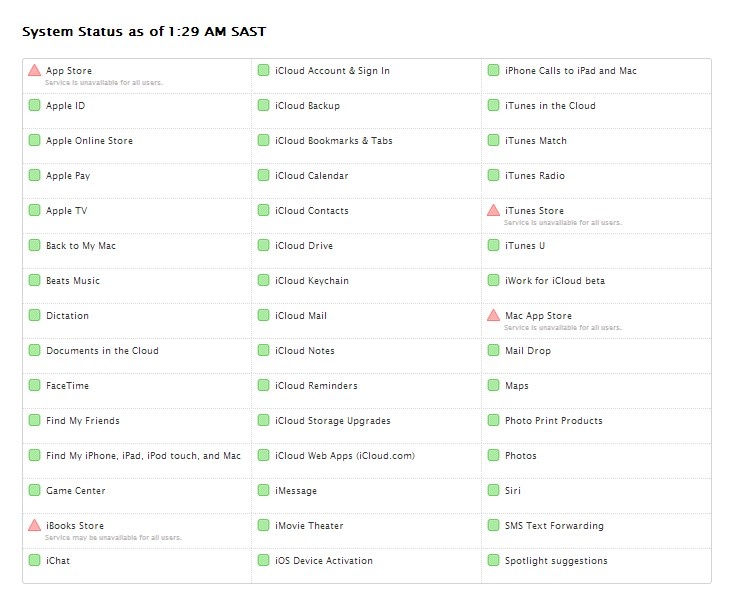Click the green status square for FaceTime

point(34,386)
